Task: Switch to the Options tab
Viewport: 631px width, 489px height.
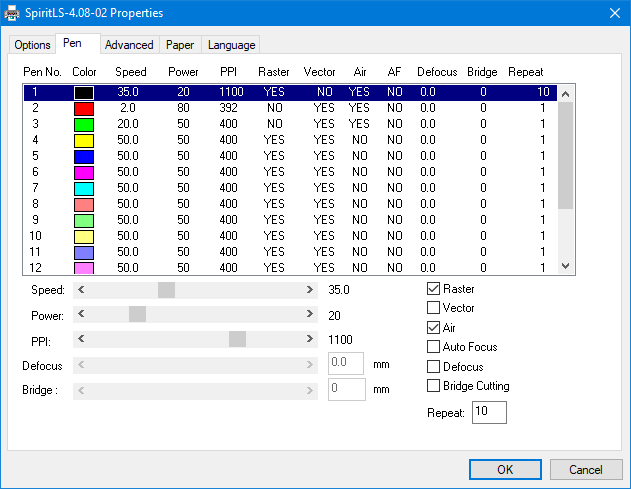Action: 32,45
